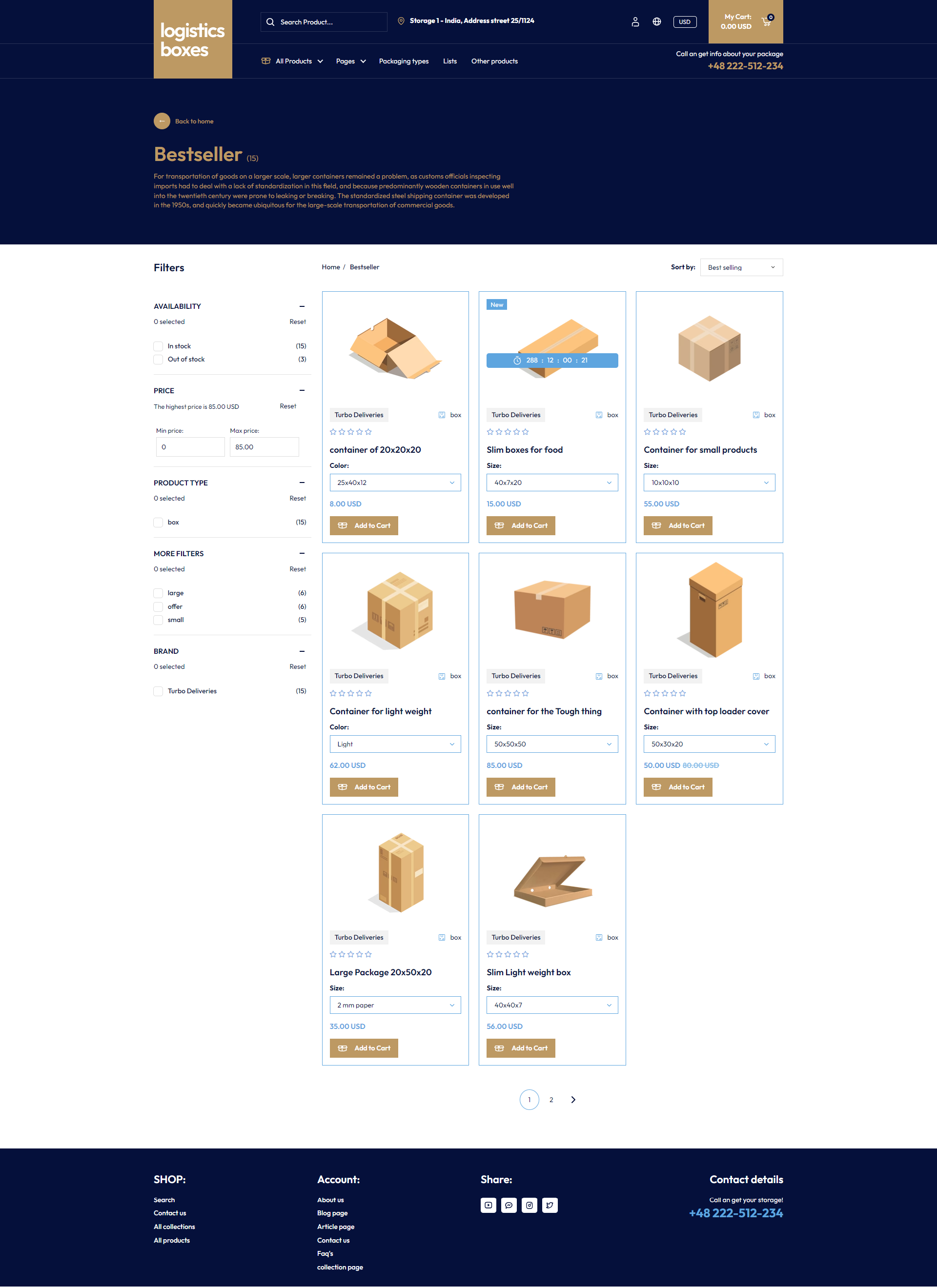The image size is (937, 1288).
Task: Click the search magnifier icon
Action: tap(270, 21)
